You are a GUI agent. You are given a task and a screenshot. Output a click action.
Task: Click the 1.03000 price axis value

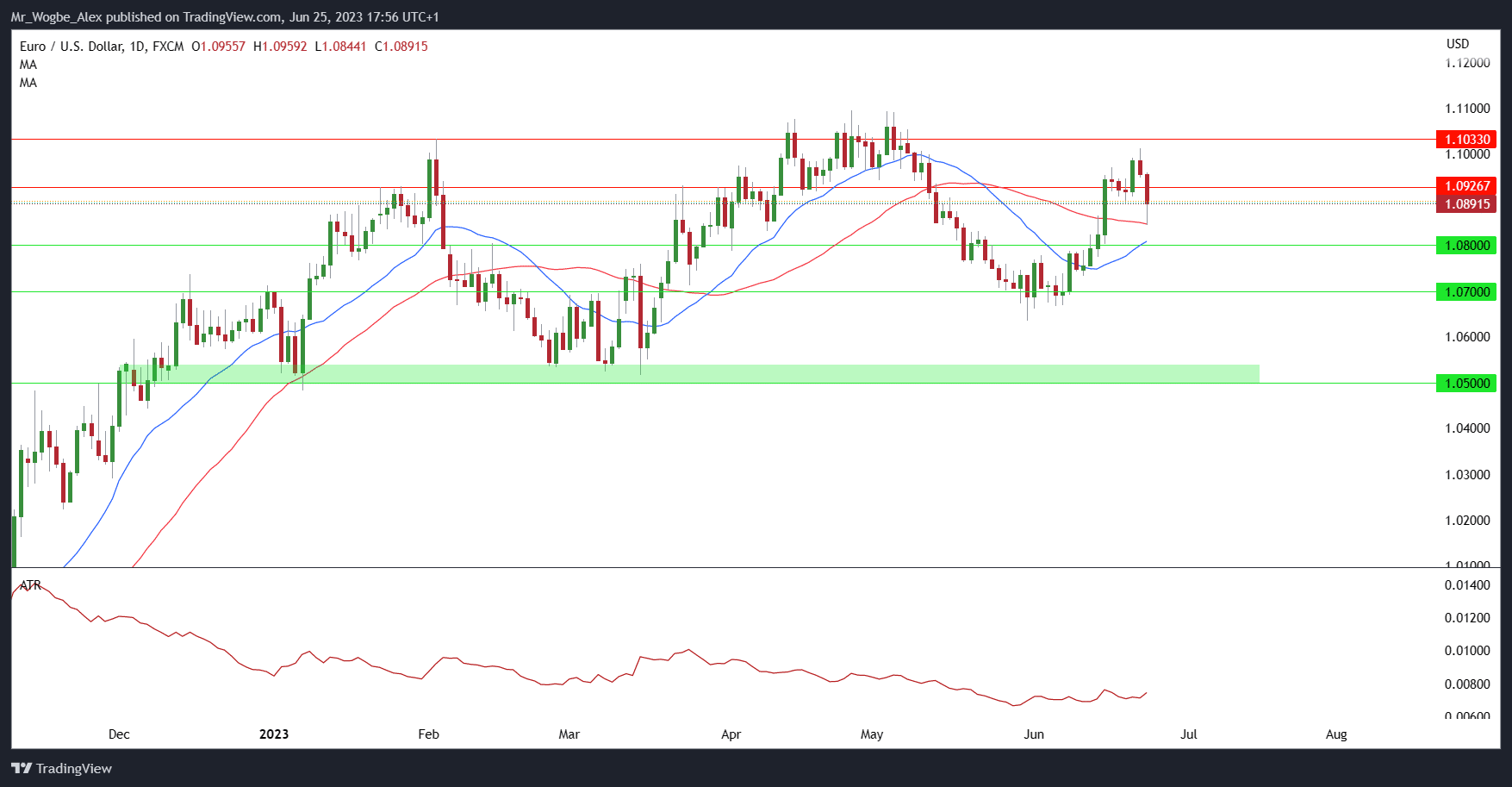coord(1467,475)
